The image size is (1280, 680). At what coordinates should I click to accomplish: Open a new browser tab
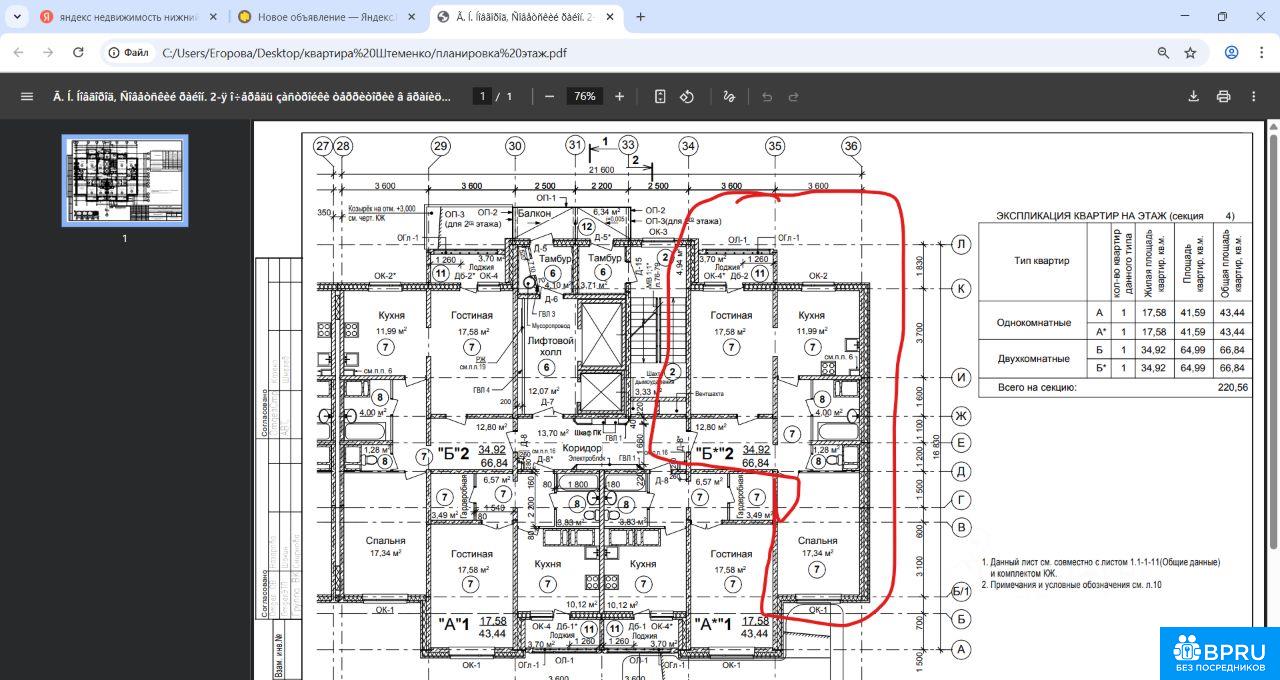click(640, 17)
